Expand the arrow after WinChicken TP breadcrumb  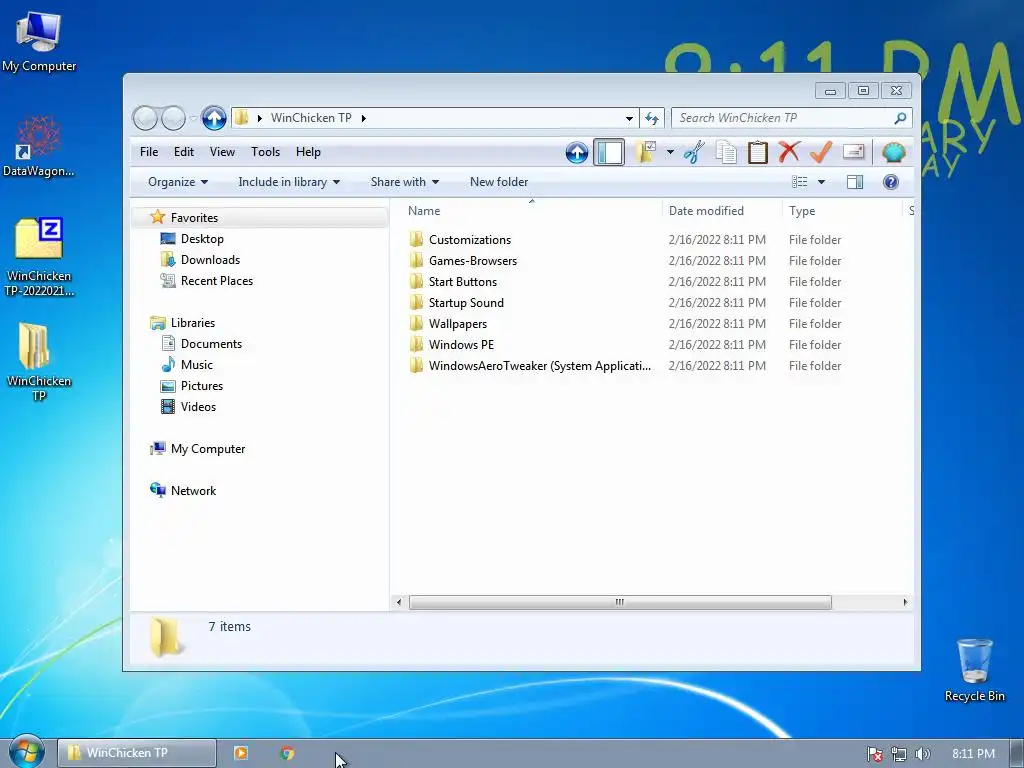click(x=364, y=118)
